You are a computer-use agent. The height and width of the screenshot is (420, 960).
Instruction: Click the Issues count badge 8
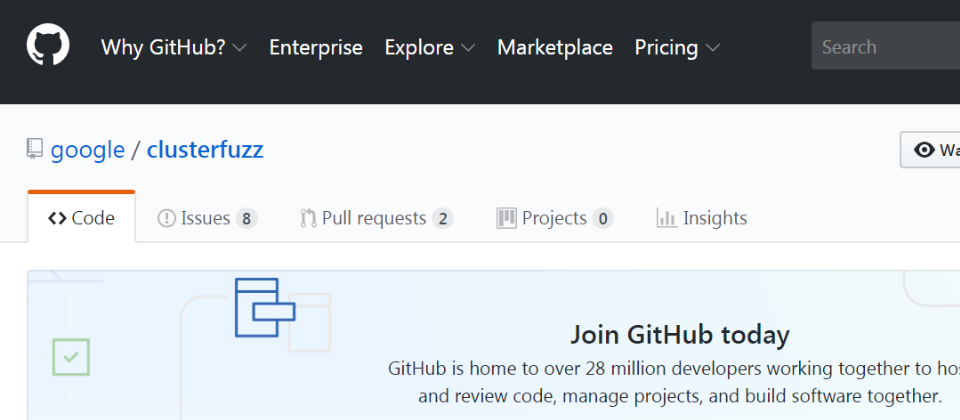pos(246,219)
